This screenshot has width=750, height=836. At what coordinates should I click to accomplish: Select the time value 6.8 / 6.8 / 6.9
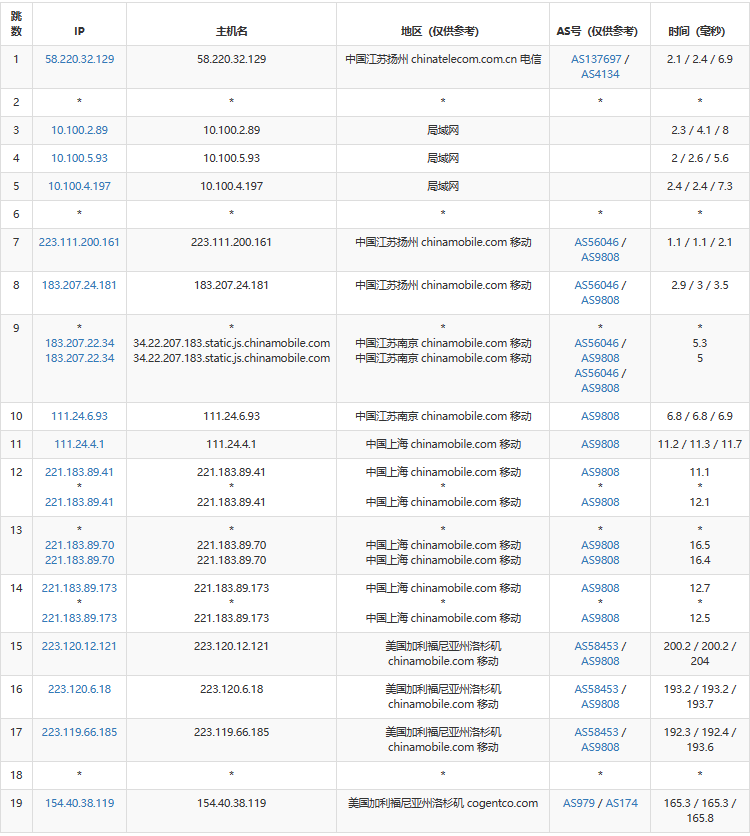[x=699, y=416]
